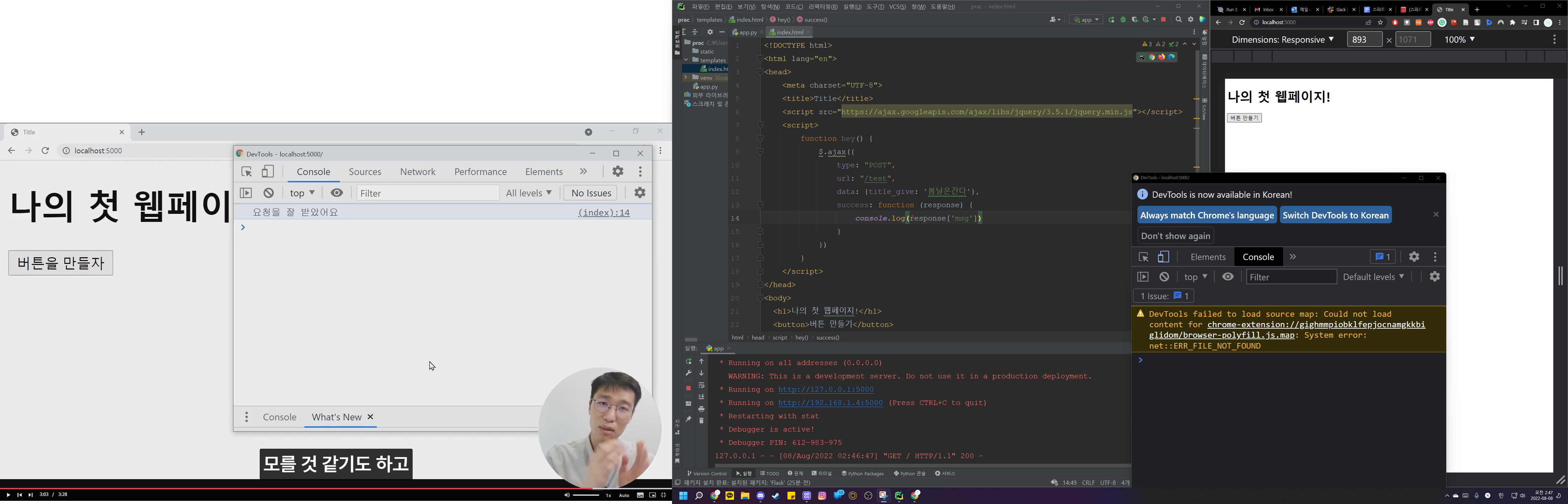1568x504 pixels.
Task: Open the 'app' run configuration dropdown
Action: 1086,20
